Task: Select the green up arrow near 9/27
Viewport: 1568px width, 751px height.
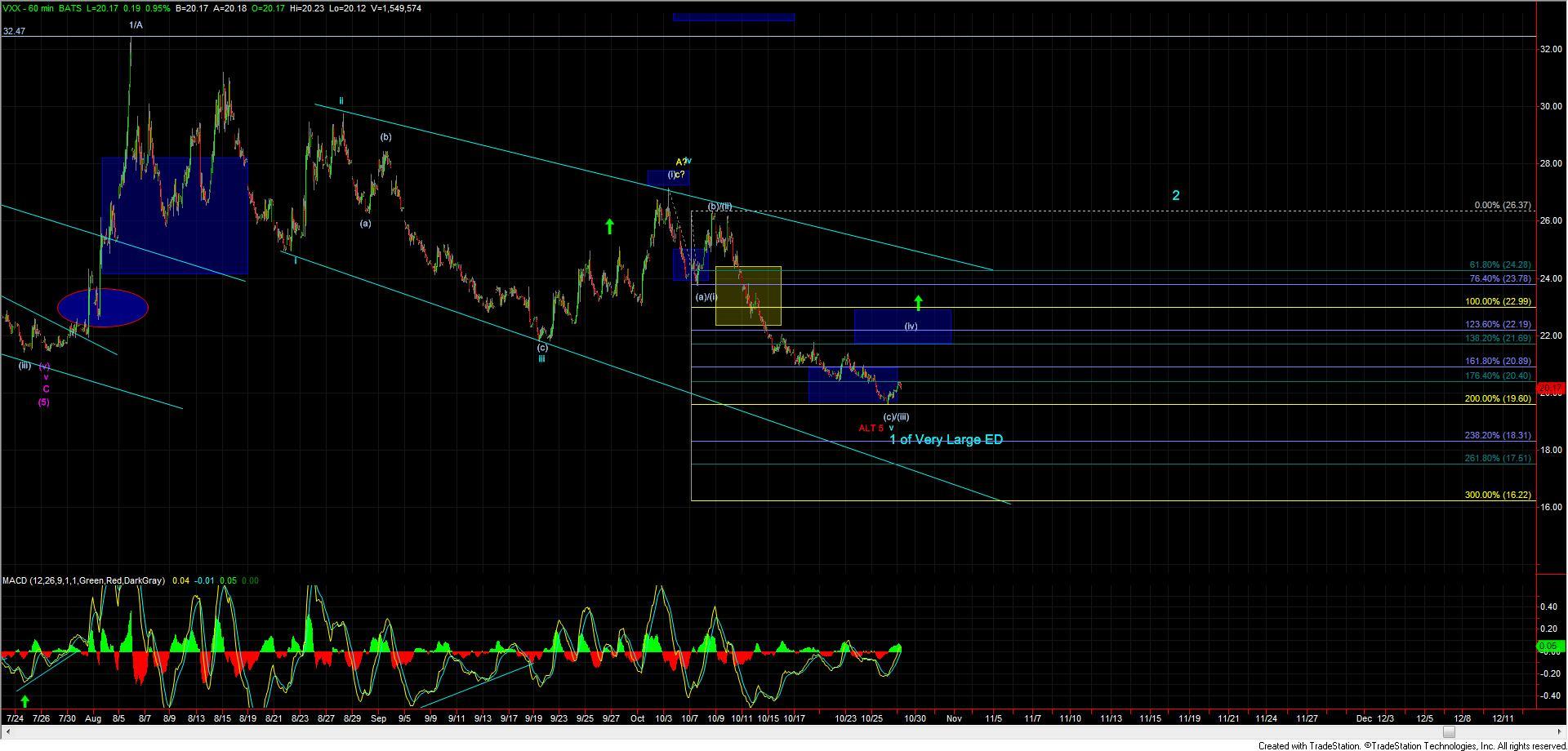Action: coord(609,226)
